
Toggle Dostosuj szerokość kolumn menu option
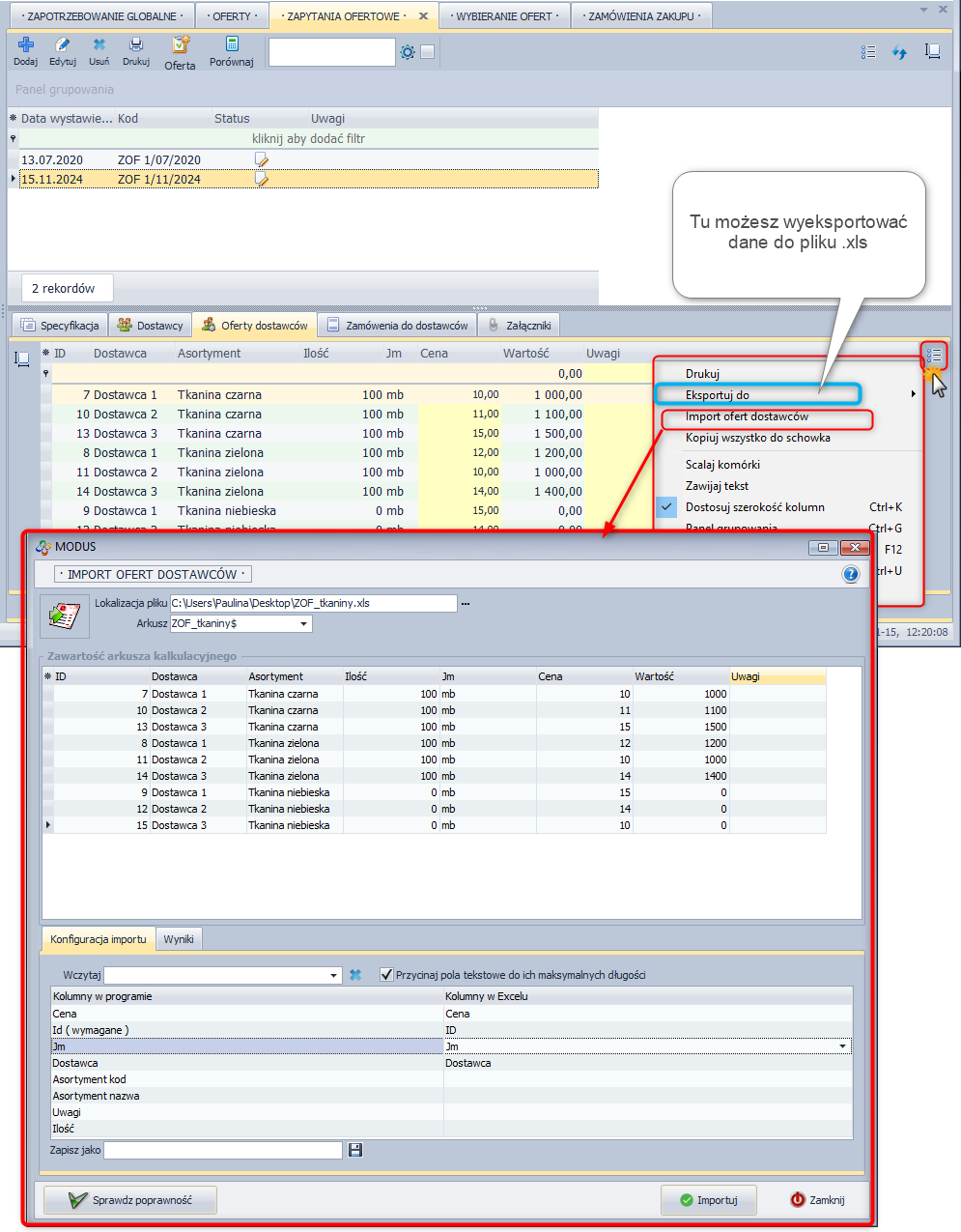(754, 507)
